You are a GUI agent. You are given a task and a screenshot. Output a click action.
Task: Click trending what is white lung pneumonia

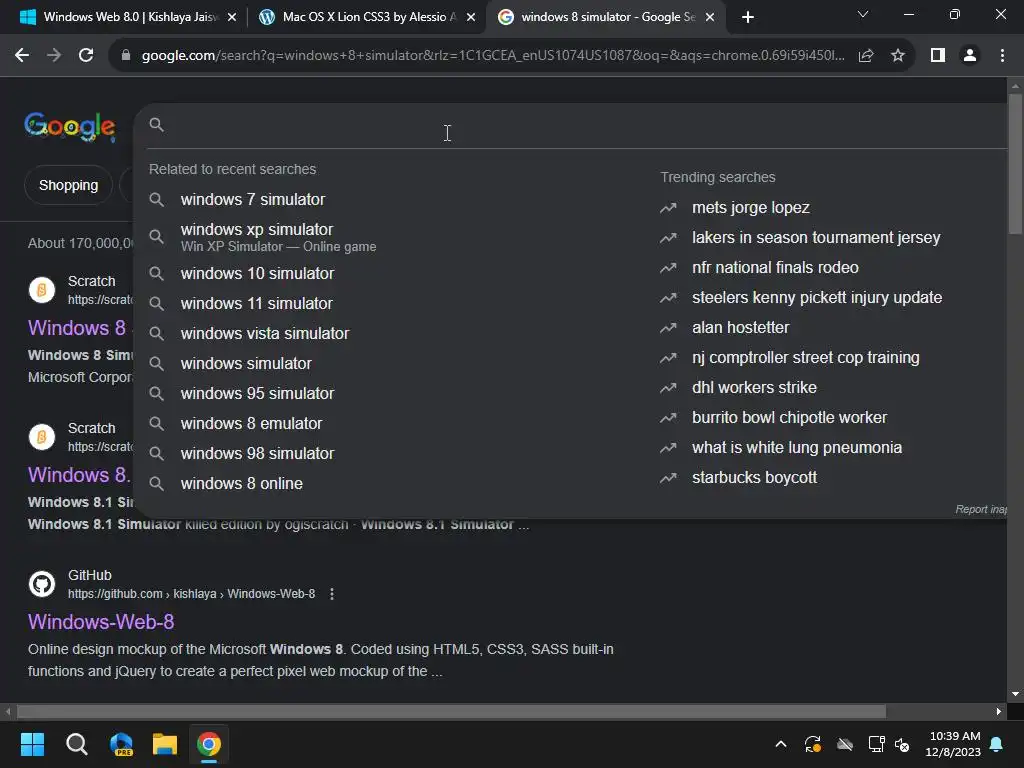click(797, 448)
